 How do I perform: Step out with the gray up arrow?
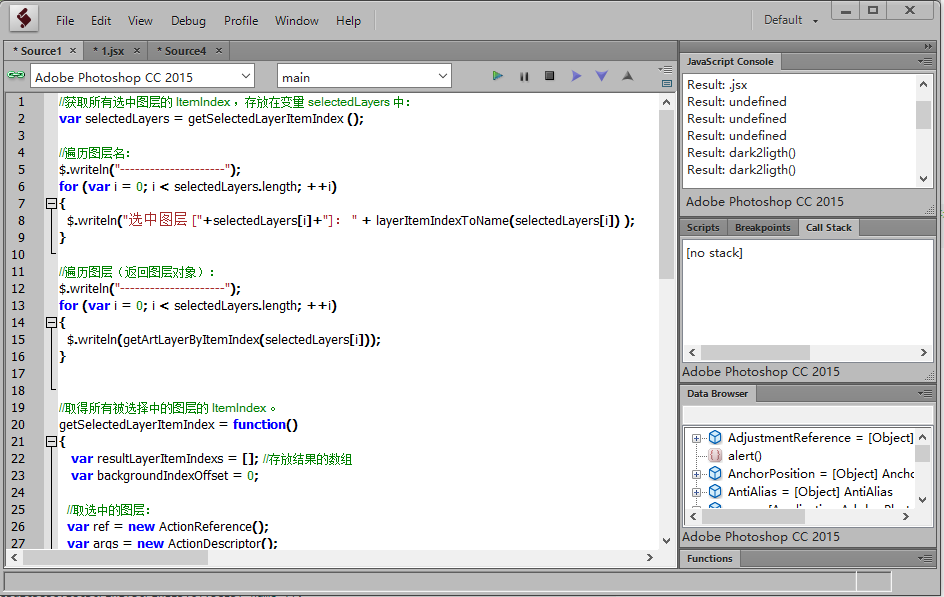[x=627, y=76]
